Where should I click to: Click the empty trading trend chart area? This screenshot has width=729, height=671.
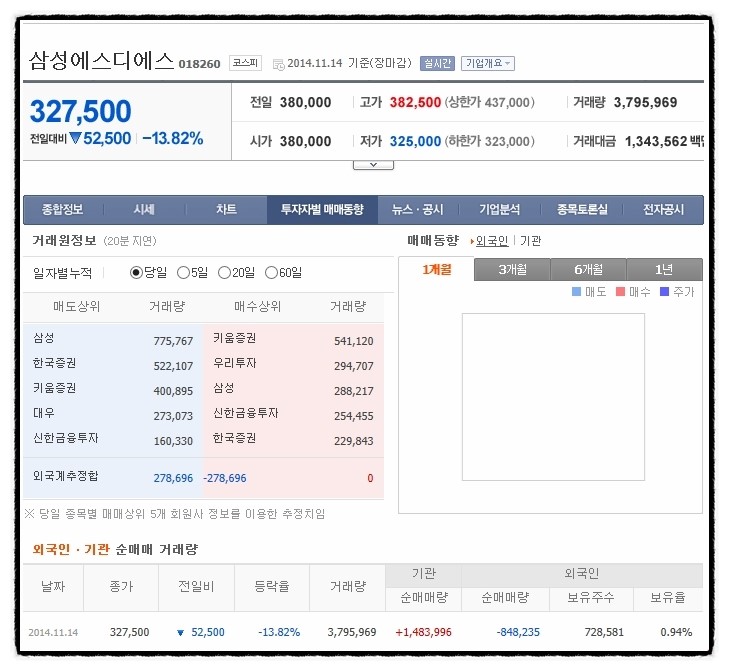(552, 396)
